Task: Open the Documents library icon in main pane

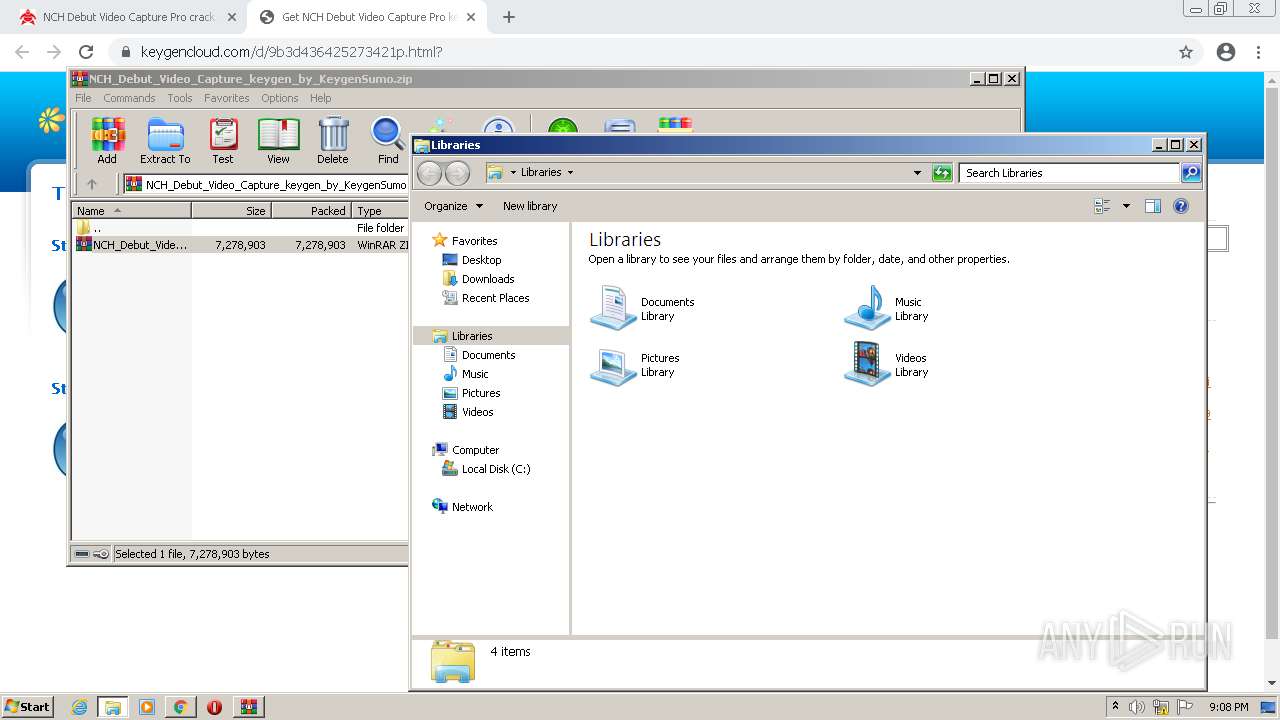Action: [x=613, y=308]
